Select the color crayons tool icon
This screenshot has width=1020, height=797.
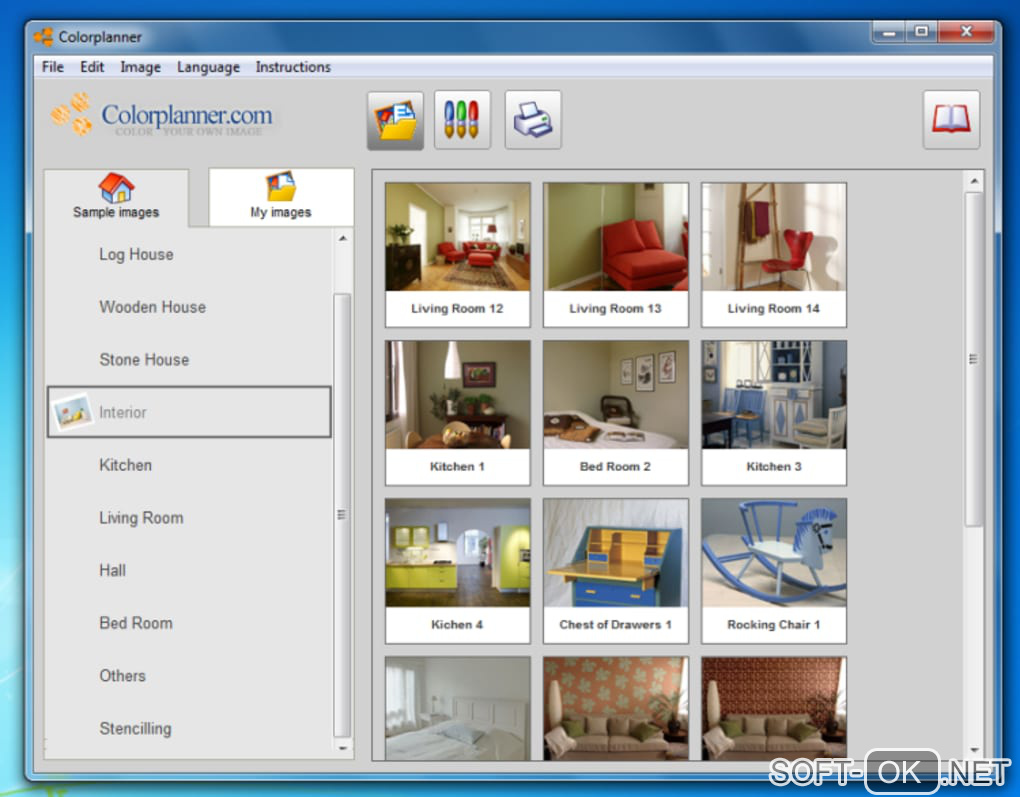point(462,120)
